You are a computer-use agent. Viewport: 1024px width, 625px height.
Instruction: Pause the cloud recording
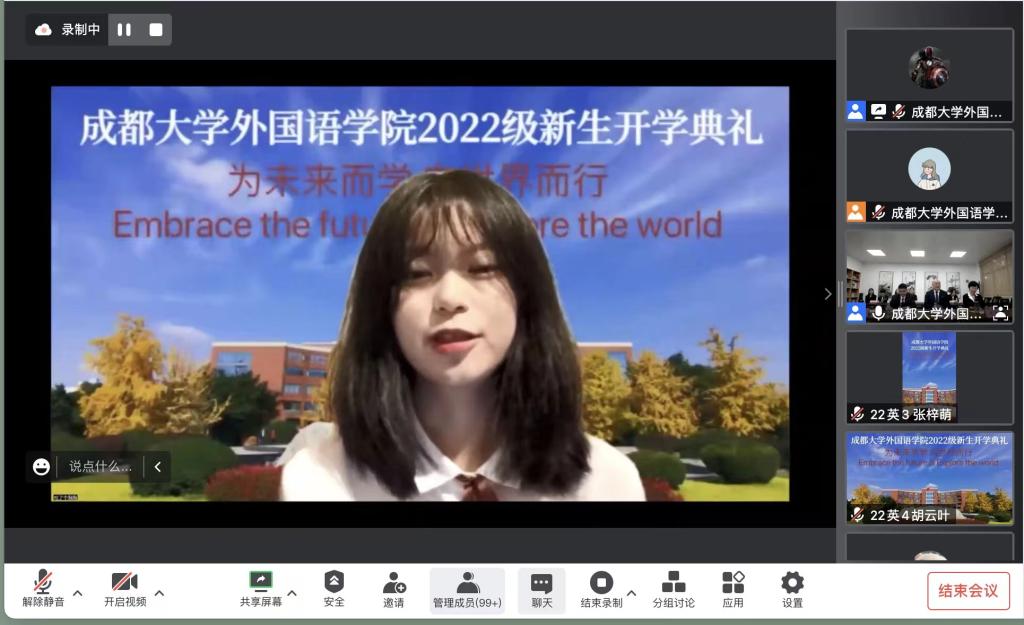point(124,30)
